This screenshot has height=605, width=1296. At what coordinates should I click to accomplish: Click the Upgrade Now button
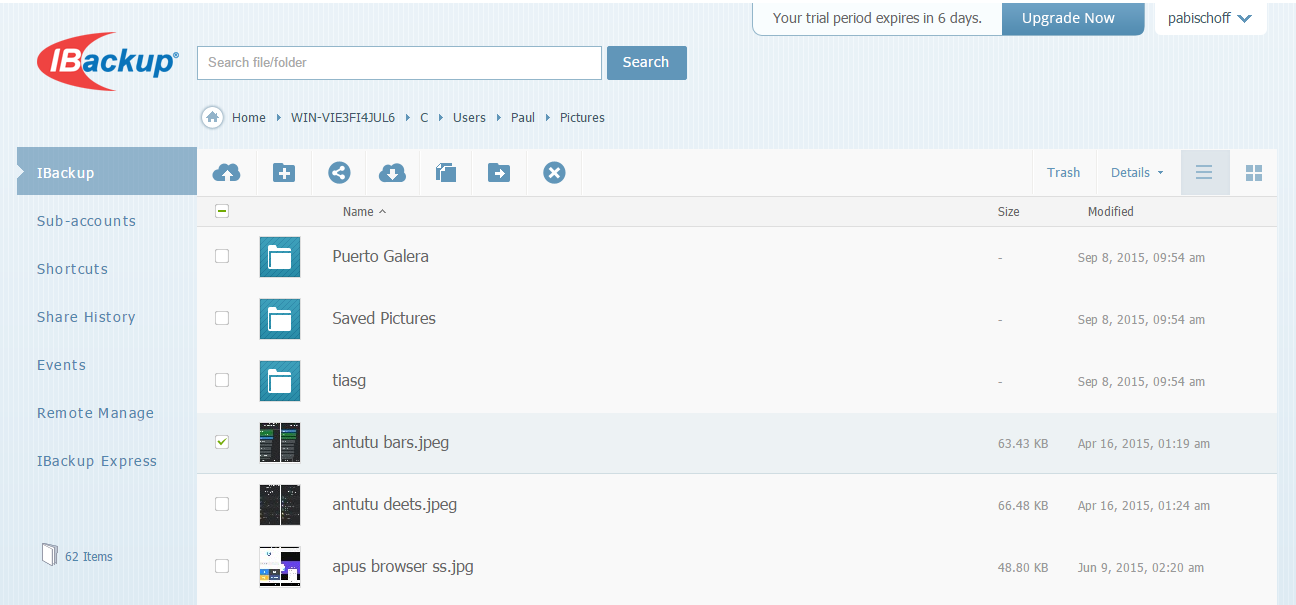tap(1068, 18)
